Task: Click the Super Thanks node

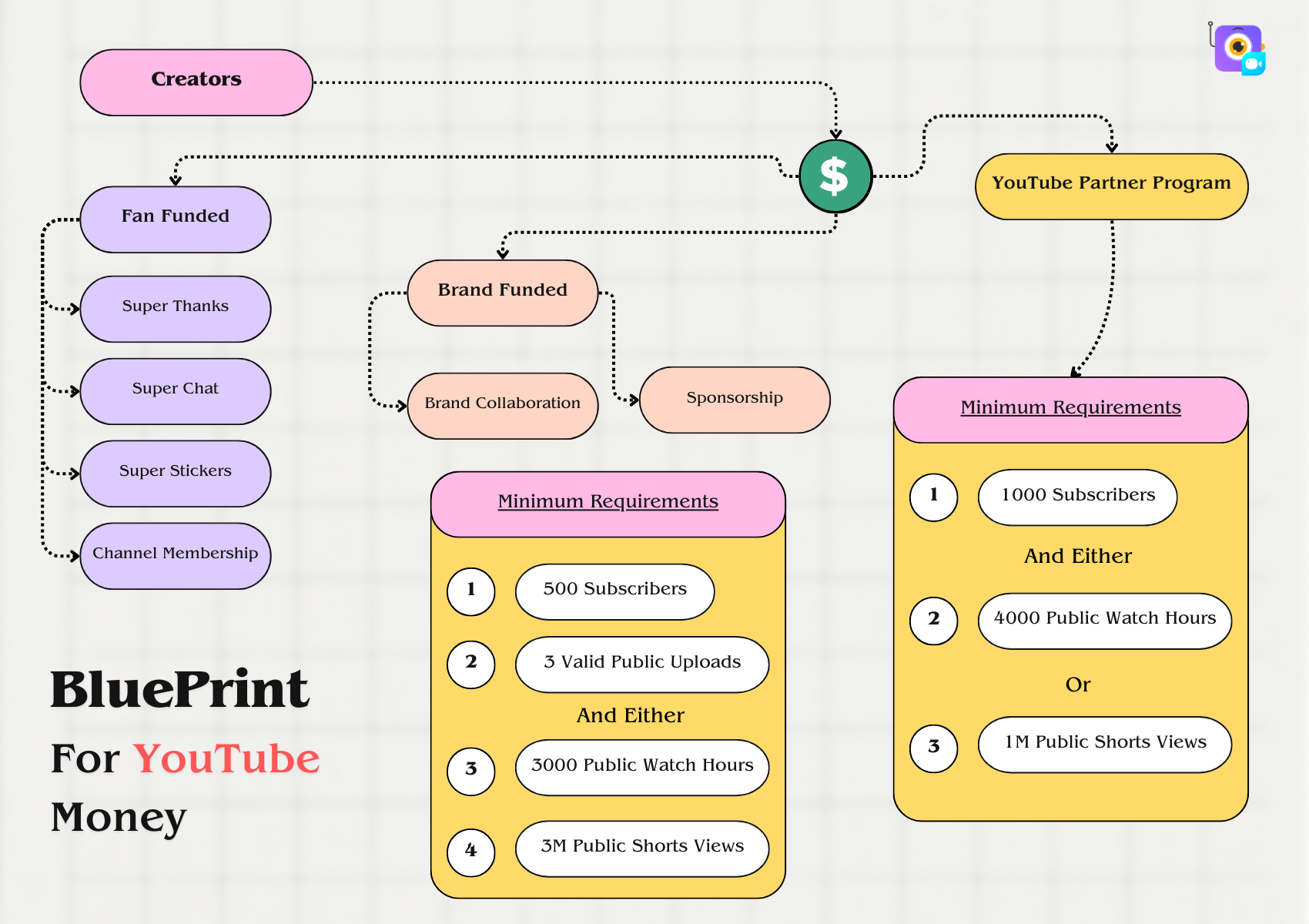Action: point(176,309)
